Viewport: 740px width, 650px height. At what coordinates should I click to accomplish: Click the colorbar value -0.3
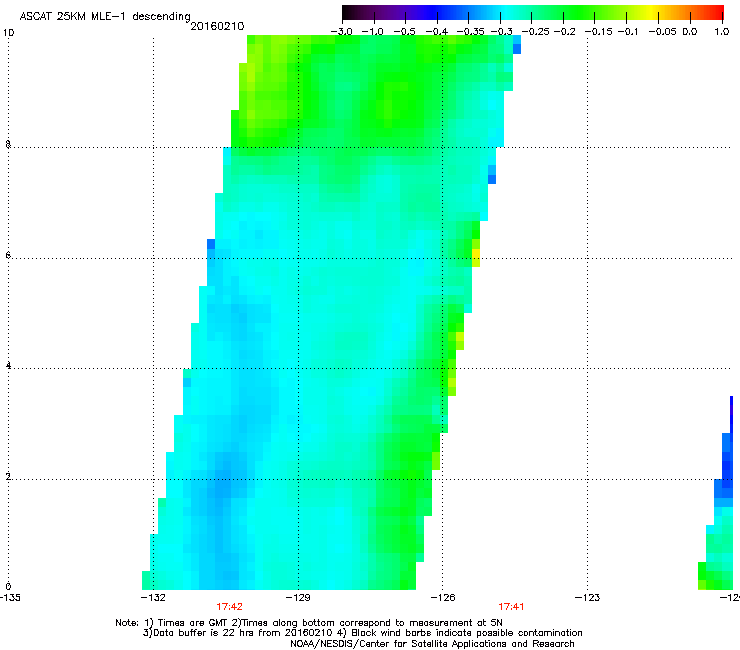(501, 32)
